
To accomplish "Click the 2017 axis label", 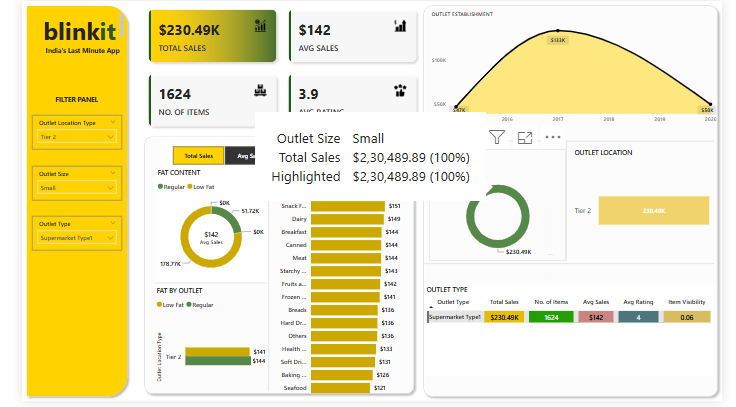I will point(558,119).
